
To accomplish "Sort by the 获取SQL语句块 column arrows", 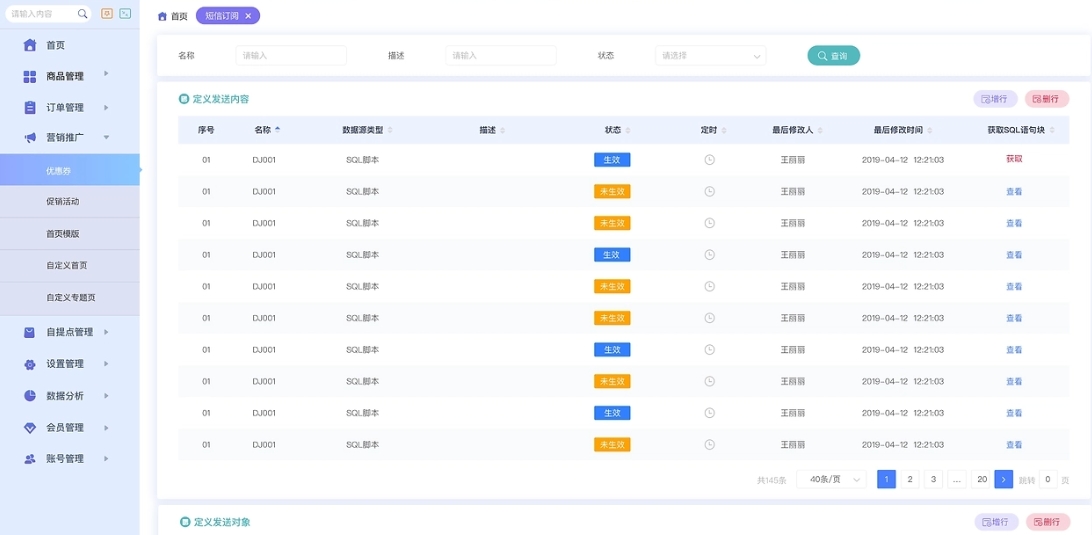I will click(1052, 130).
